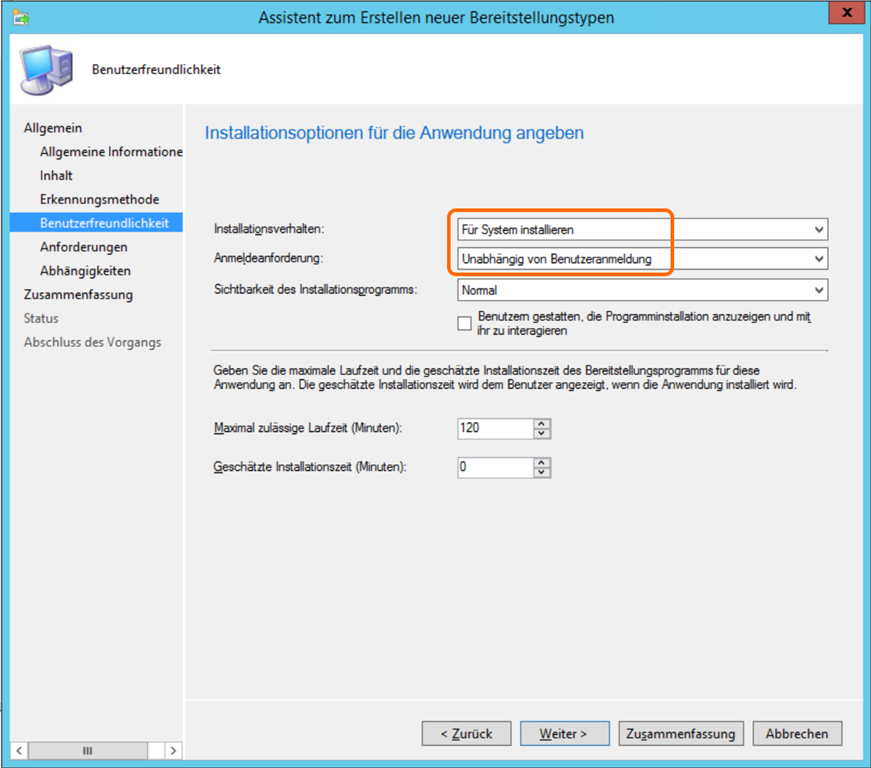Click the Maximal zulässige Laufzeit input field
This screenshot has width=871, height=768.
494,428
